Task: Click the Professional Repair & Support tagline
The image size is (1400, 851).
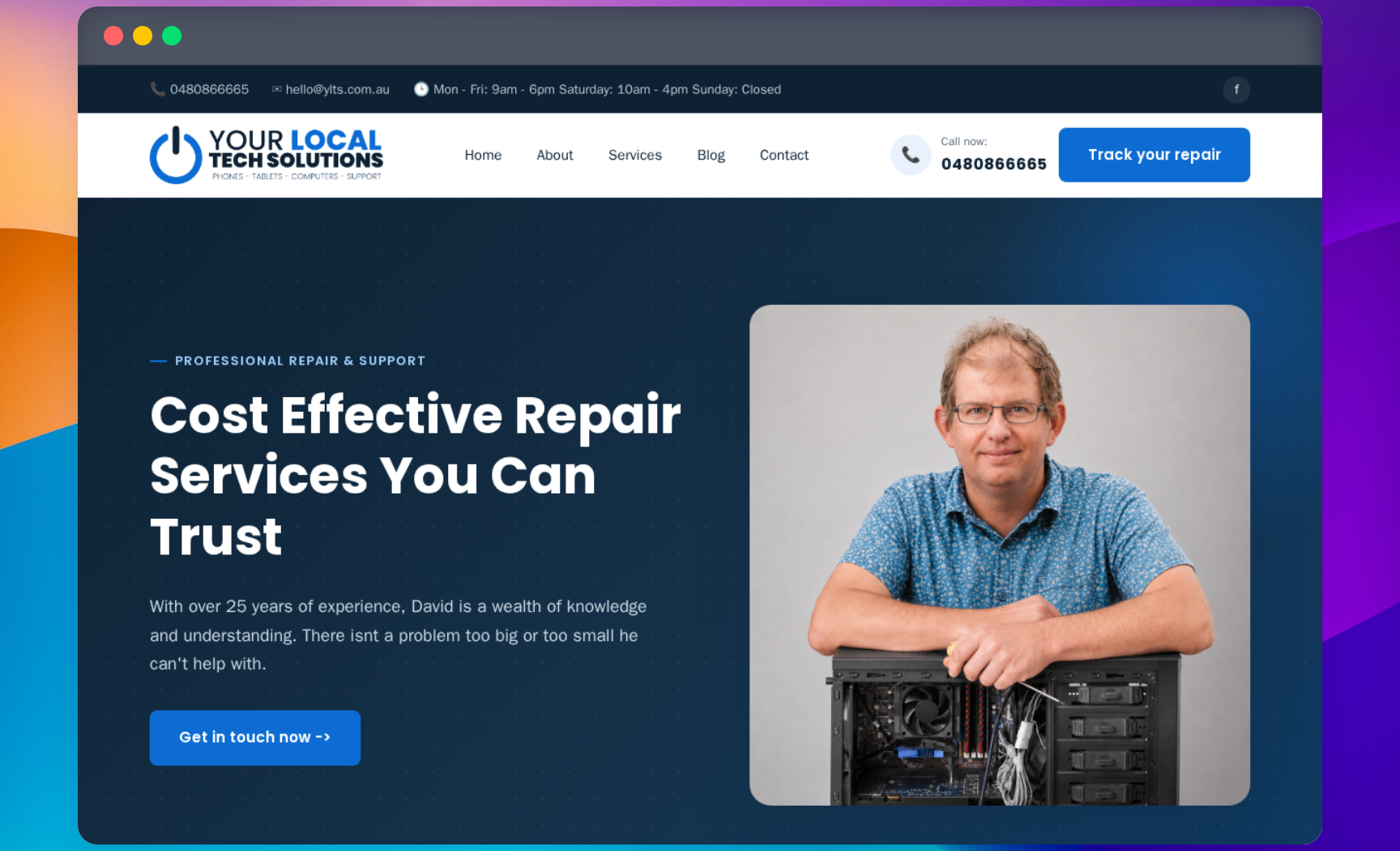Action: (x=300, y=361)
